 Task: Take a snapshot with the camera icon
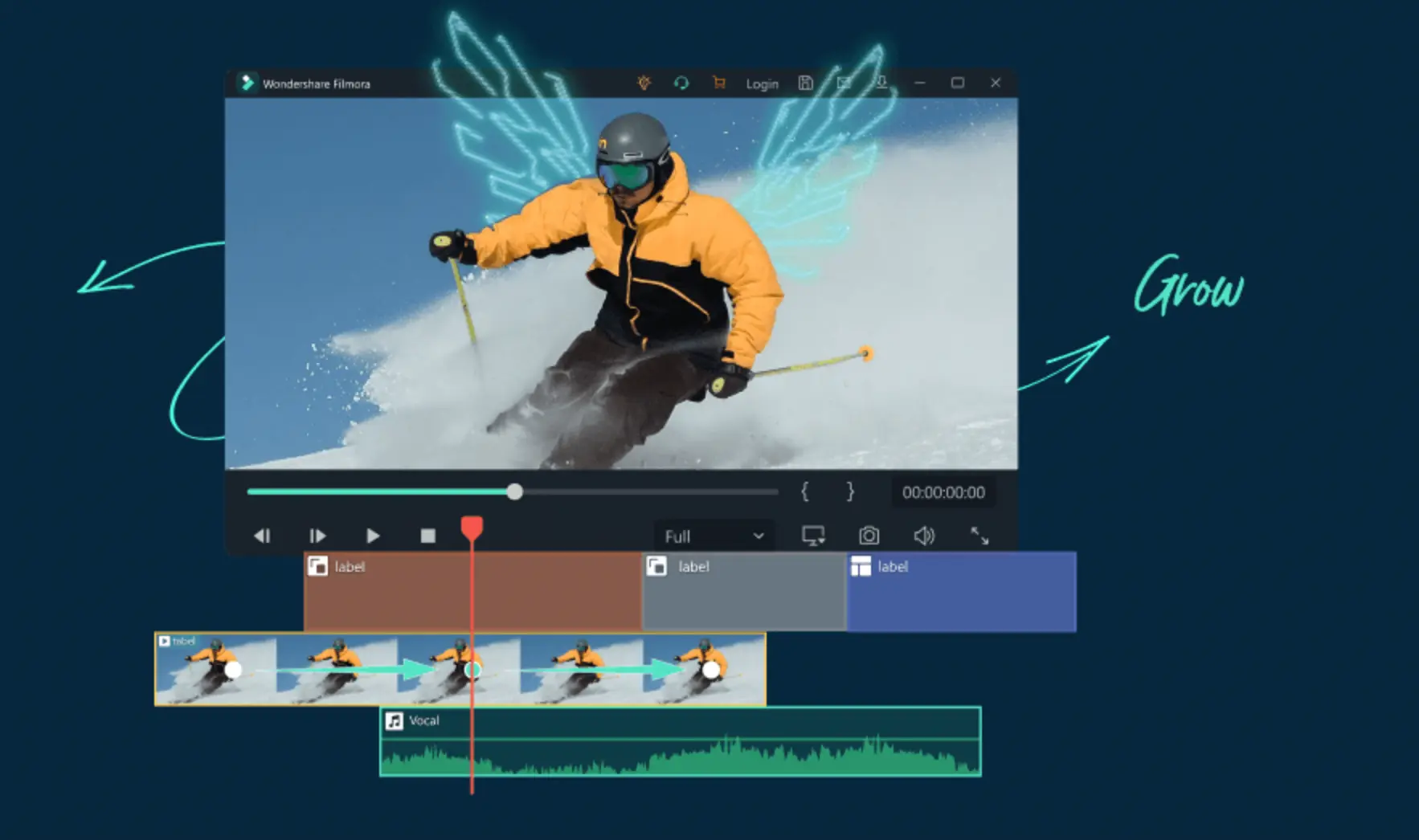pos(869,536)
